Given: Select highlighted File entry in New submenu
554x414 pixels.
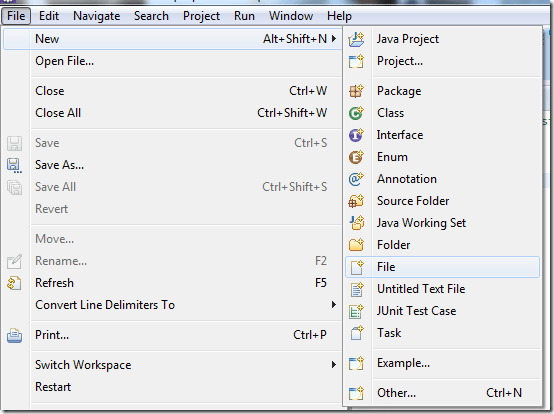Looking at the screenshot, I should click(x=442, y=267).
